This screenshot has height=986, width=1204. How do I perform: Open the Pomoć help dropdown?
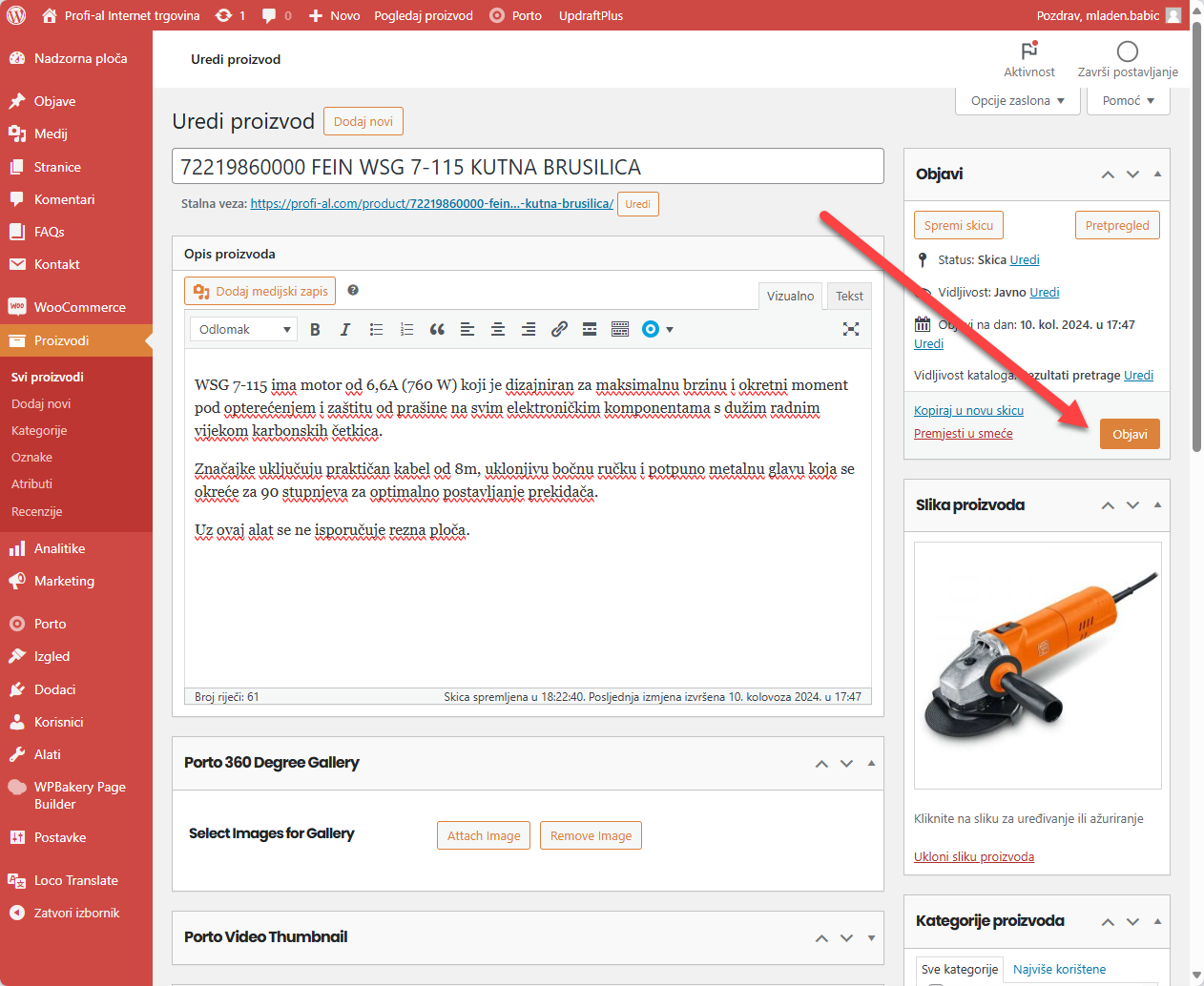pyautogui.click(x=1128, y=100)
